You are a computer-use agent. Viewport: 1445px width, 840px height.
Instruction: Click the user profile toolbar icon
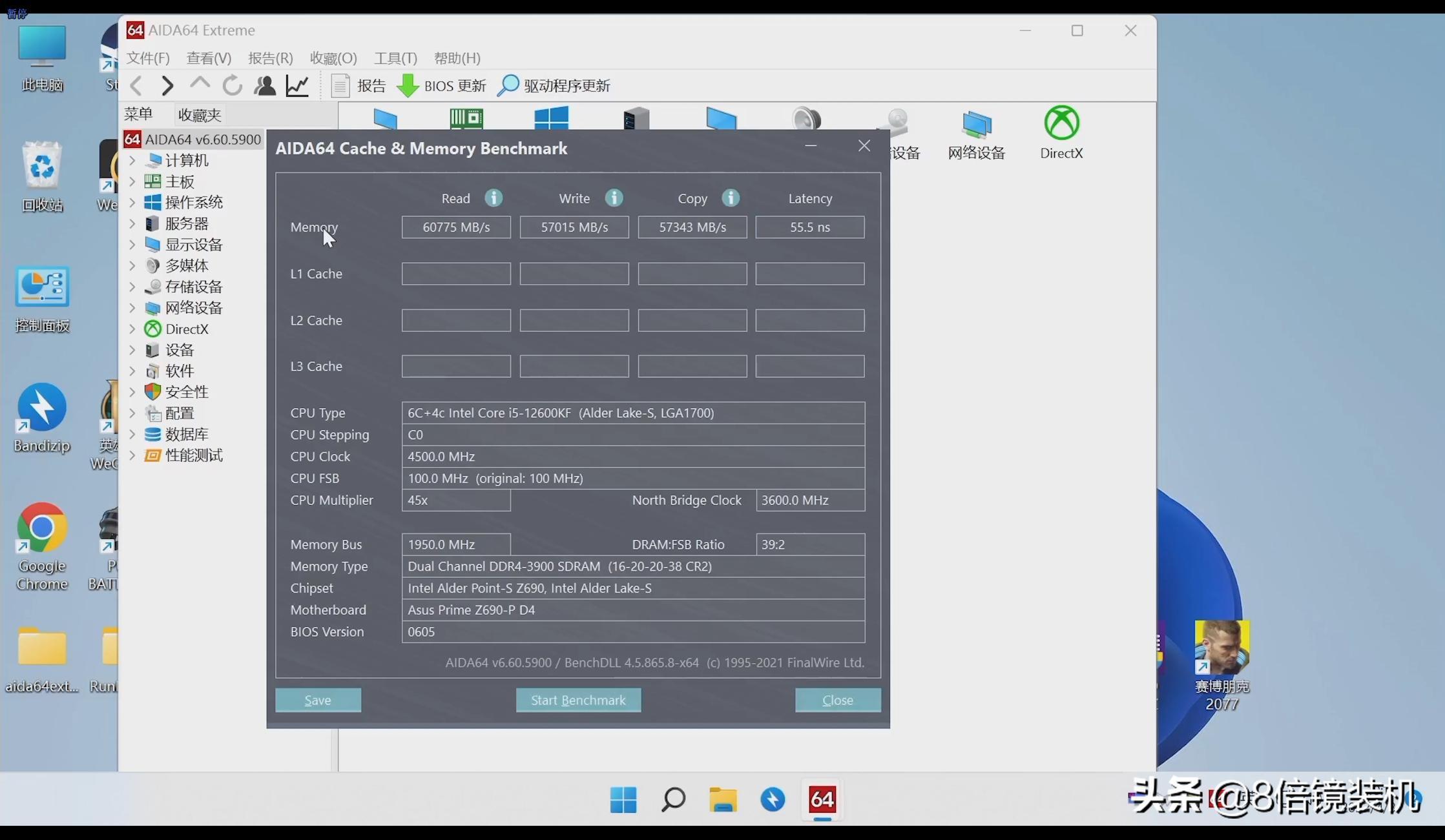(265, 86)
